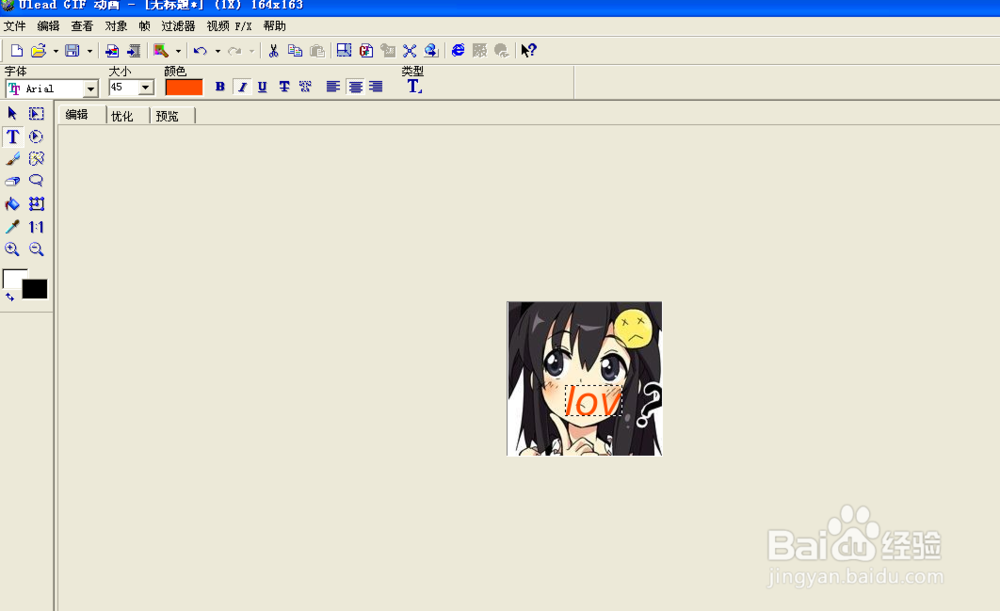Switch to the 预览 tab
The height and width of the screenshot is (611, 1000).
point(167,116)
